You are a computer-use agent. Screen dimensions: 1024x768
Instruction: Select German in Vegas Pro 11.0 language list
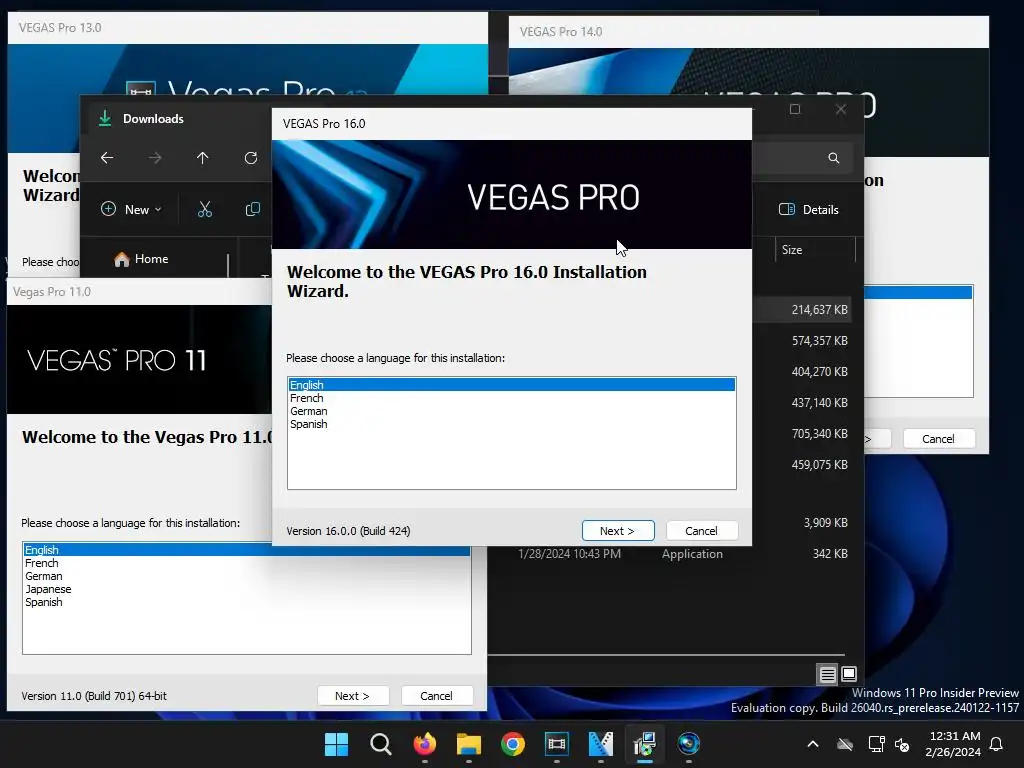click(x=246, y=576)
